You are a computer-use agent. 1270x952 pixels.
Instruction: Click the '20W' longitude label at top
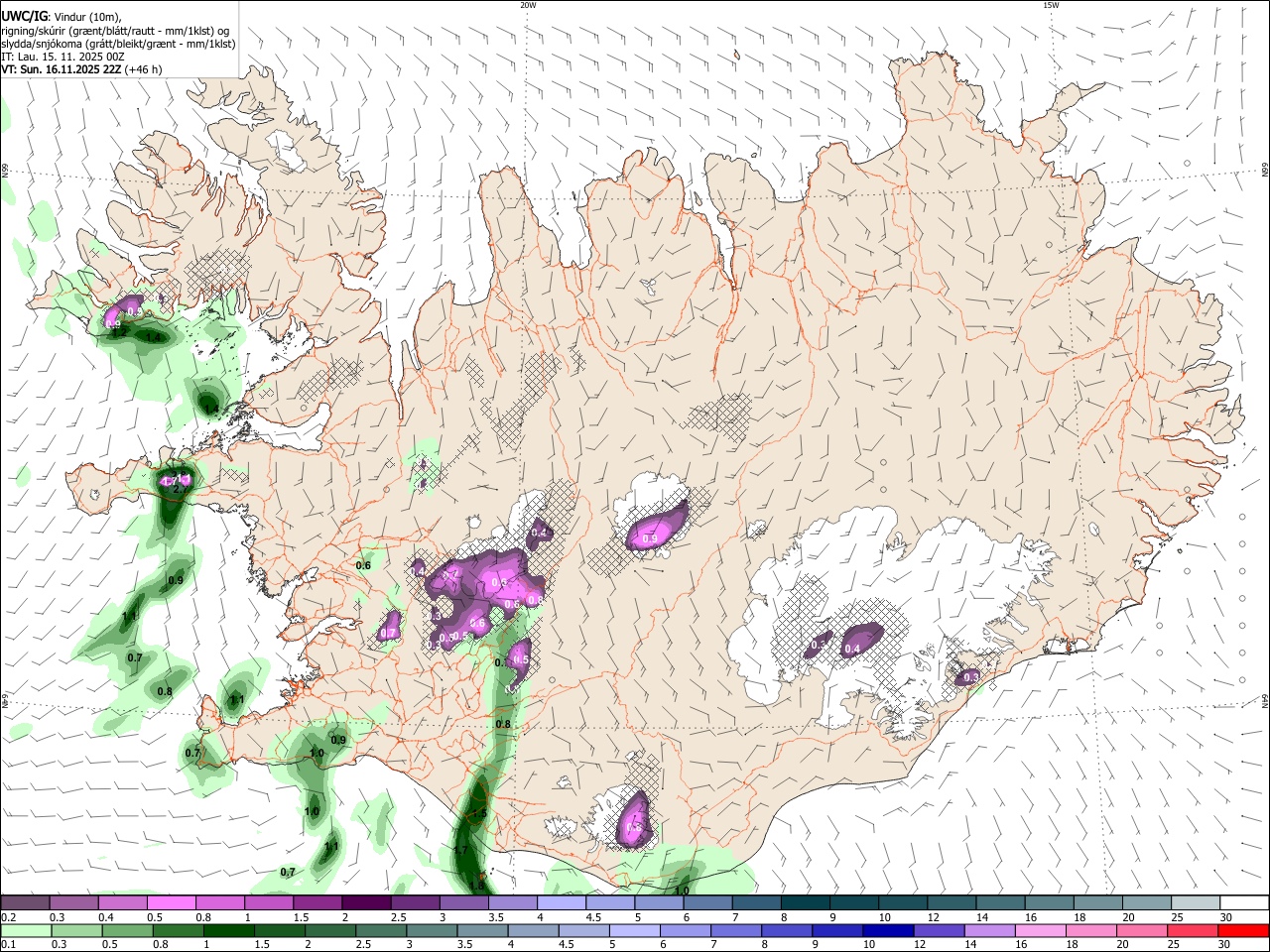coord(528,5)
